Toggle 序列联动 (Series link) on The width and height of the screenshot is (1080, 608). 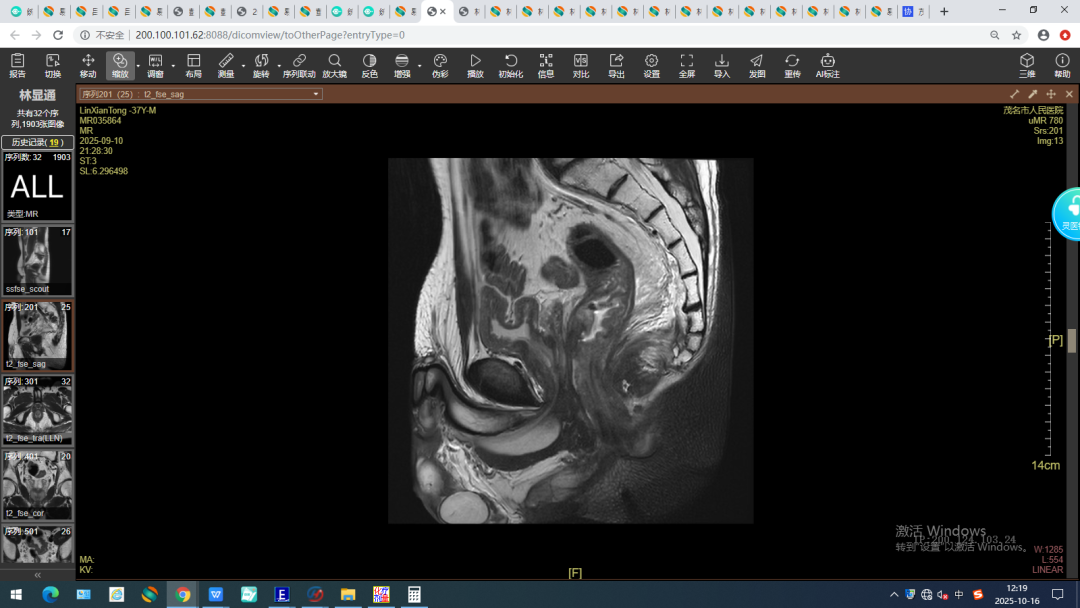coord(298,66)
